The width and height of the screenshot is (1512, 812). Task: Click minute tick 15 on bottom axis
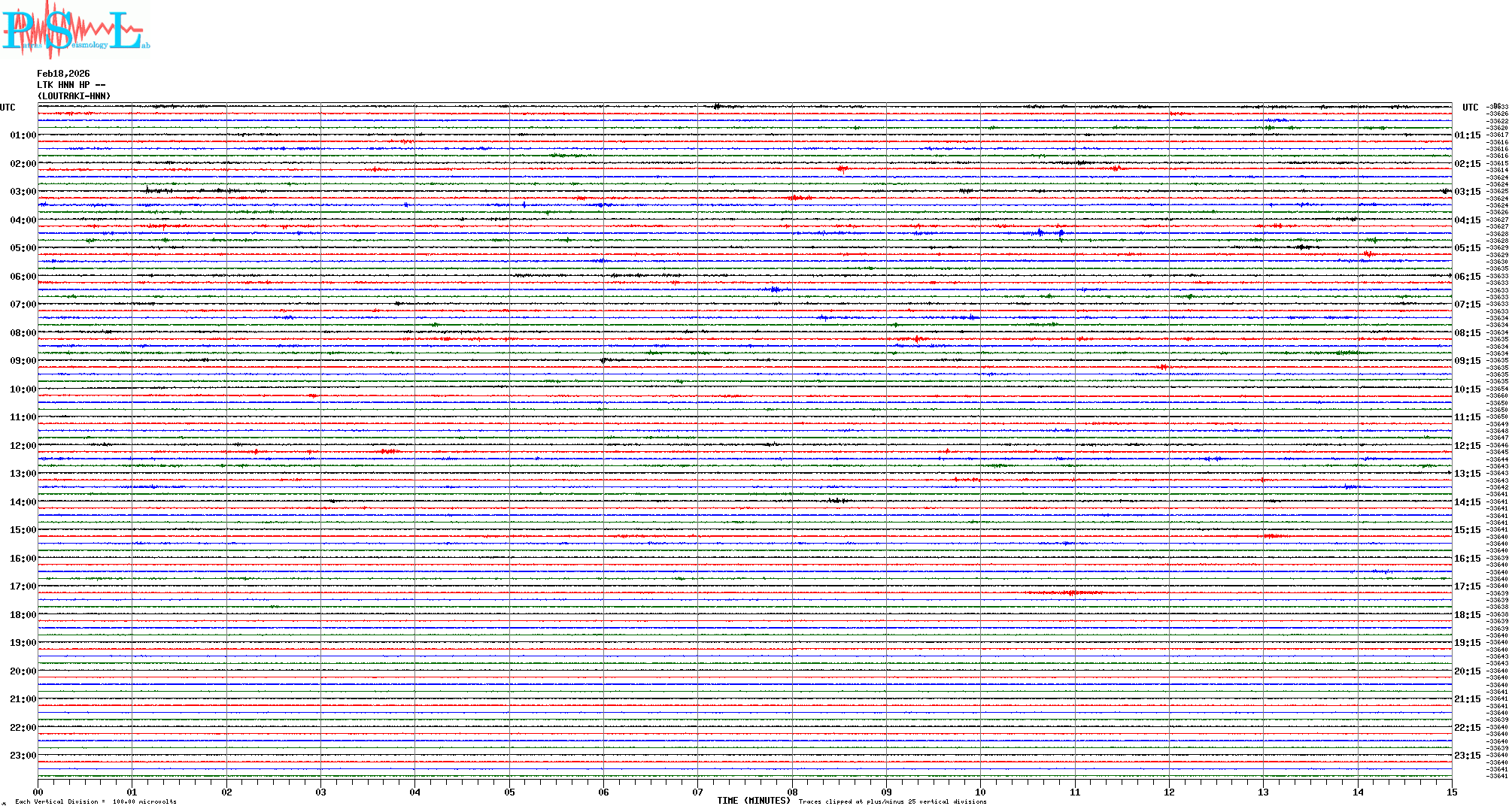[x=1452, y=792]
